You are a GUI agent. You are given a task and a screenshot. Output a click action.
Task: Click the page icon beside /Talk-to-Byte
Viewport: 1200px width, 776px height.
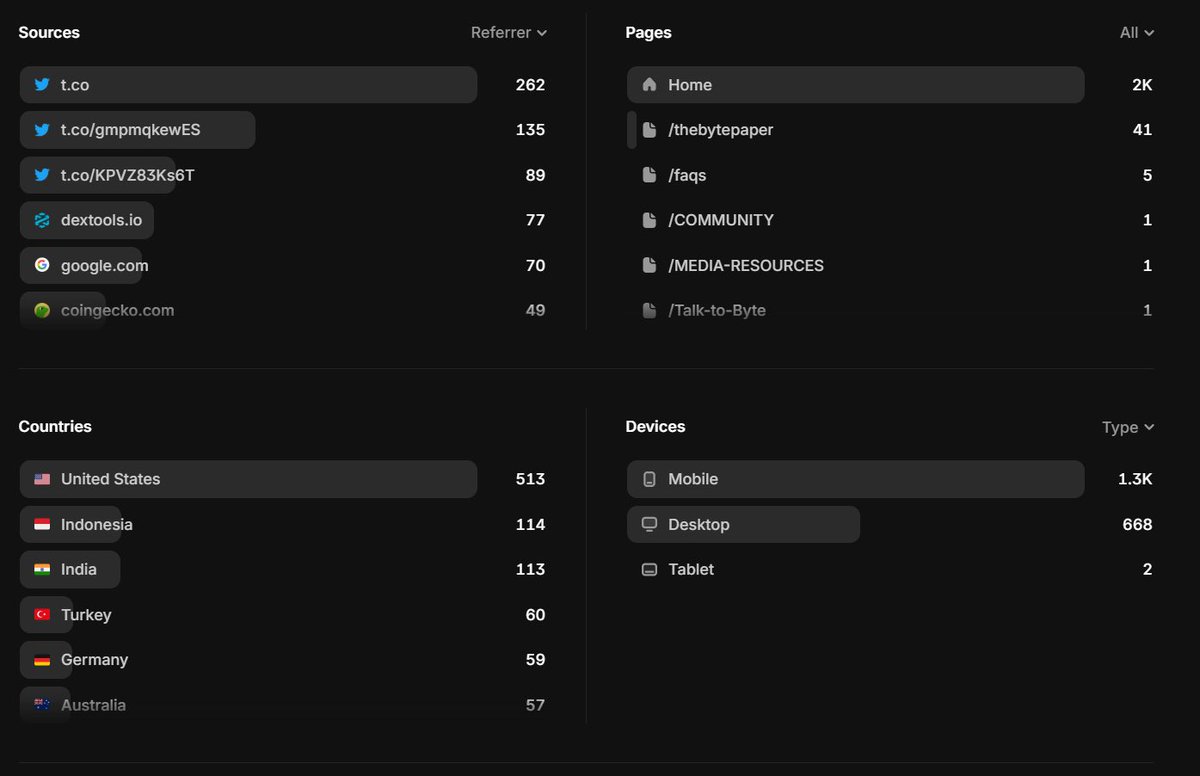(x=649, y=310)
